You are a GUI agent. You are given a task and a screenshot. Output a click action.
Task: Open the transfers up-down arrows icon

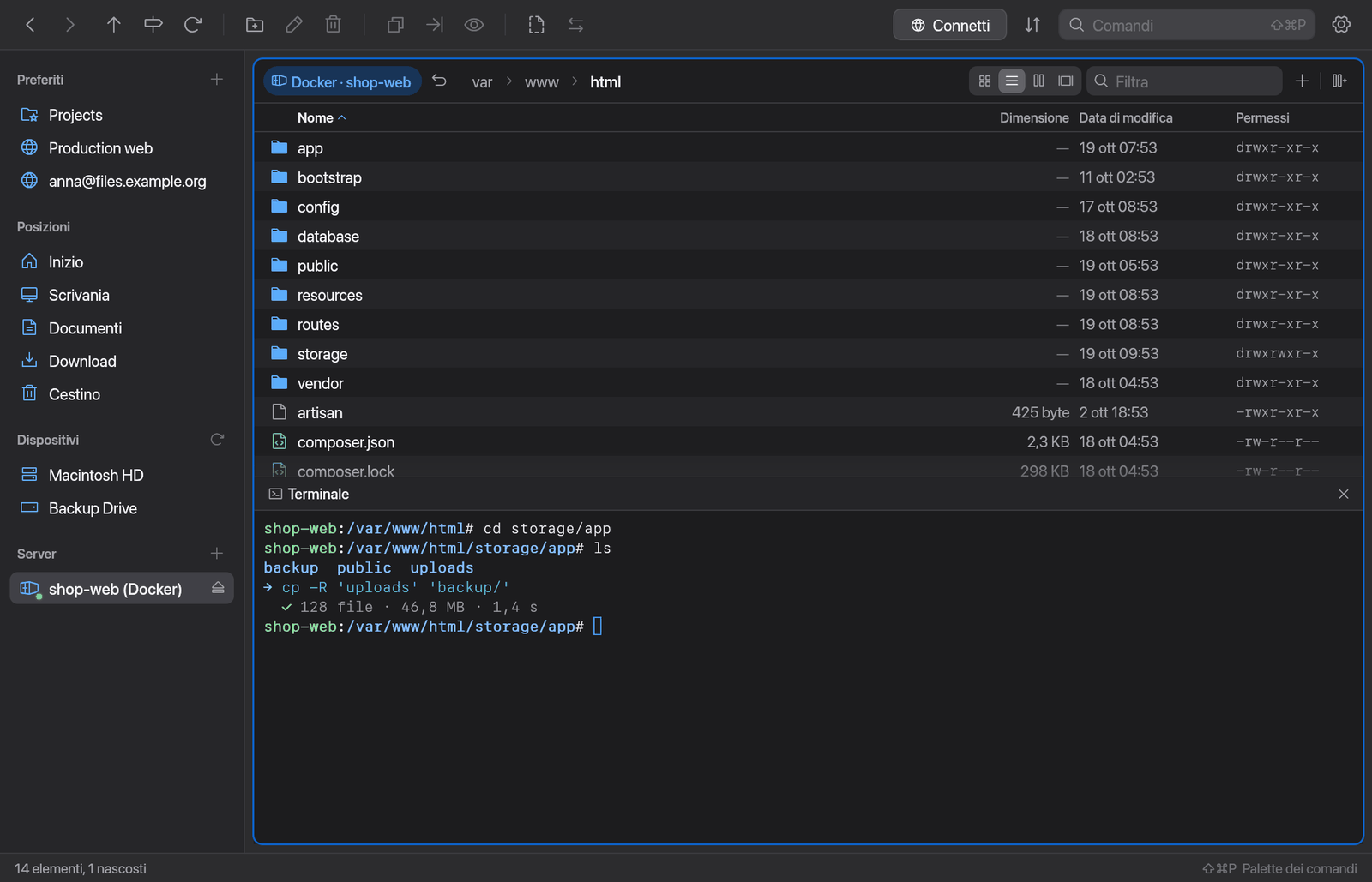1032,25
